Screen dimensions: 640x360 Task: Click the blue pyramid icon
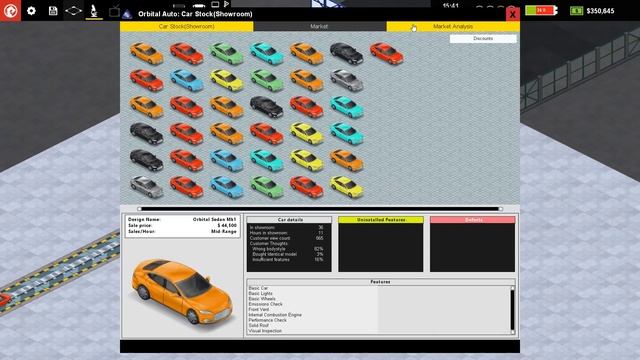[127, 15]
